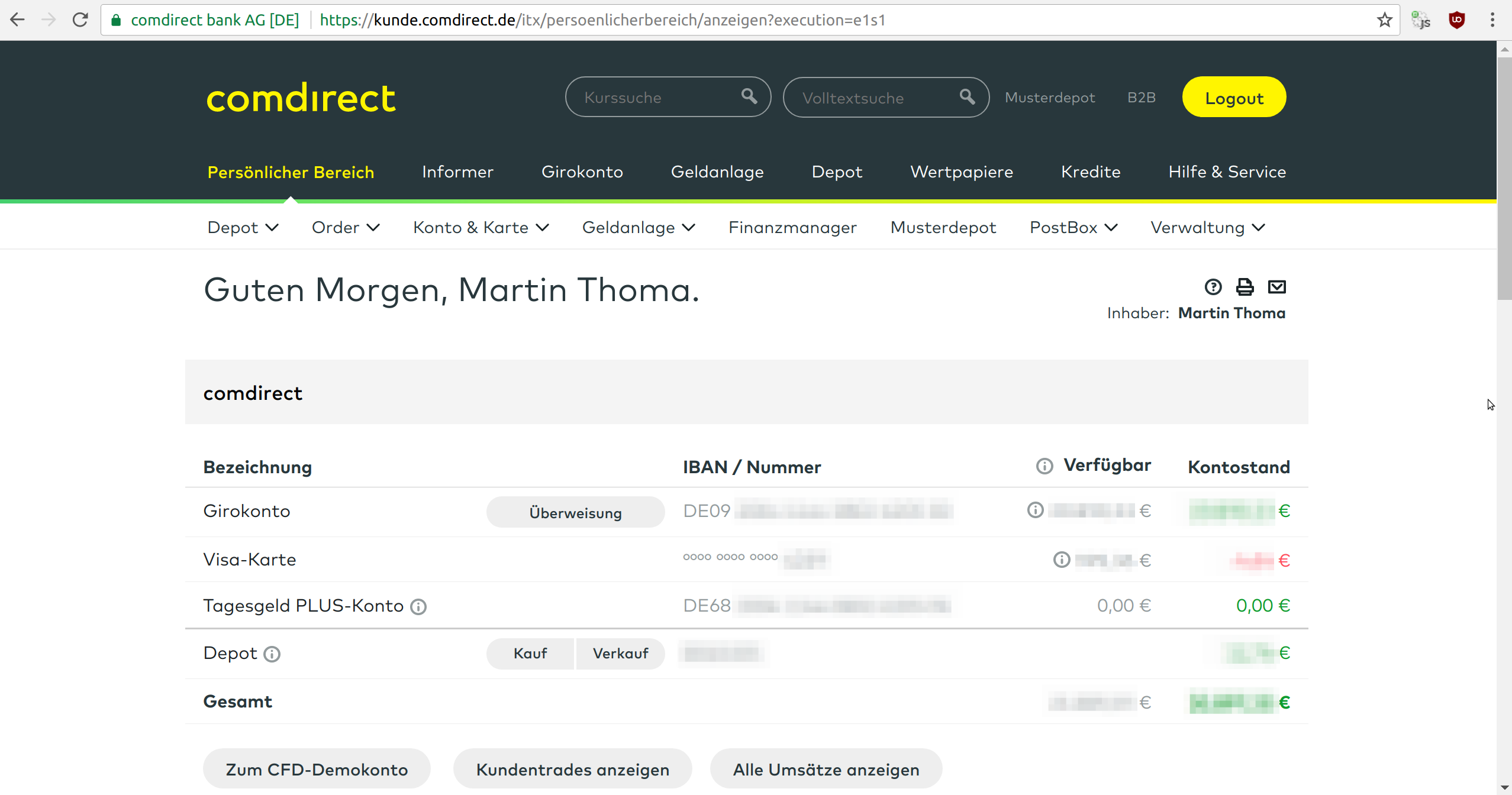
Task: Open the help question mark icon
Action: pyautogui.click(x=1213, y=286)
